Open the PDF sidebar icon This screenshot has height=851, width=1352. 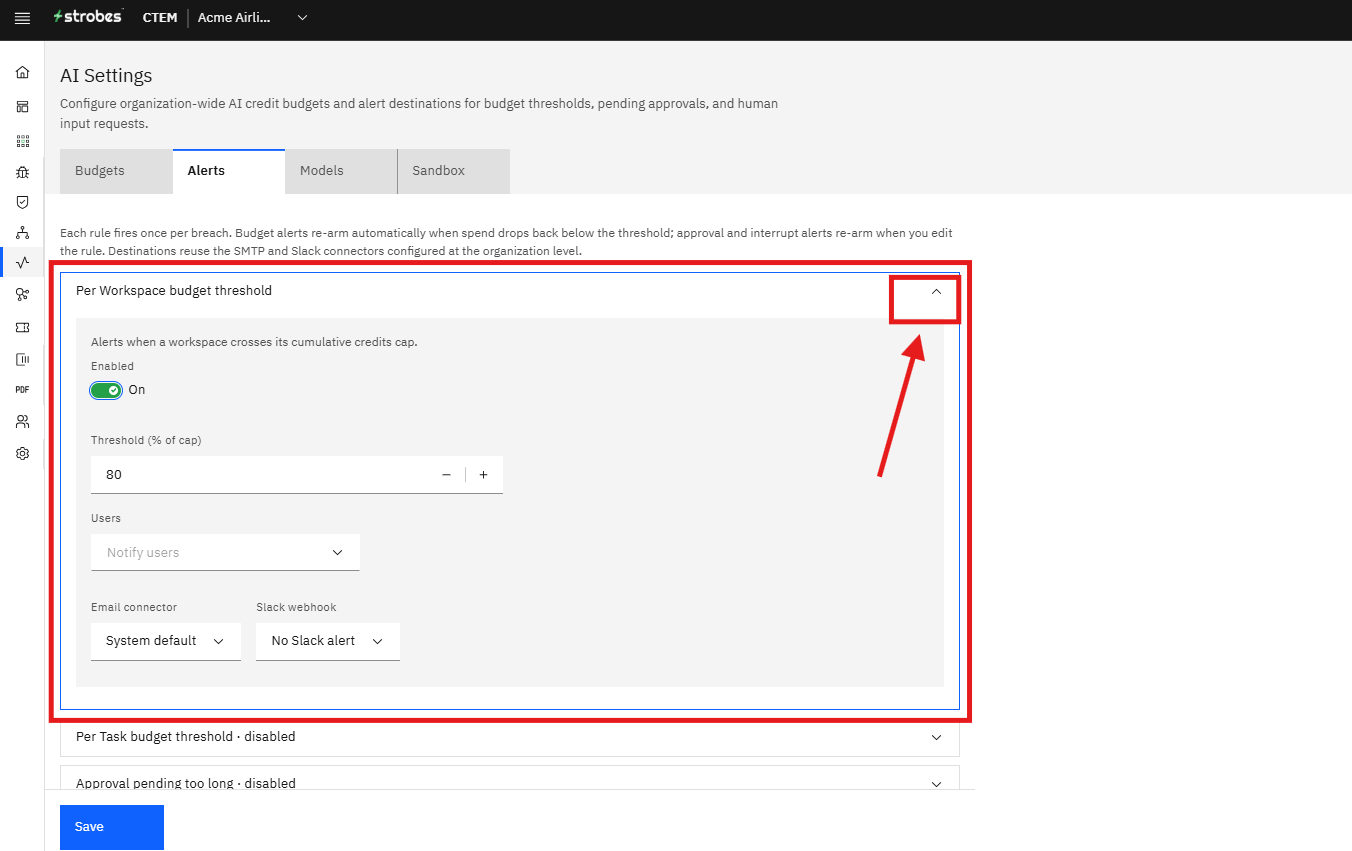pos(22,389)
